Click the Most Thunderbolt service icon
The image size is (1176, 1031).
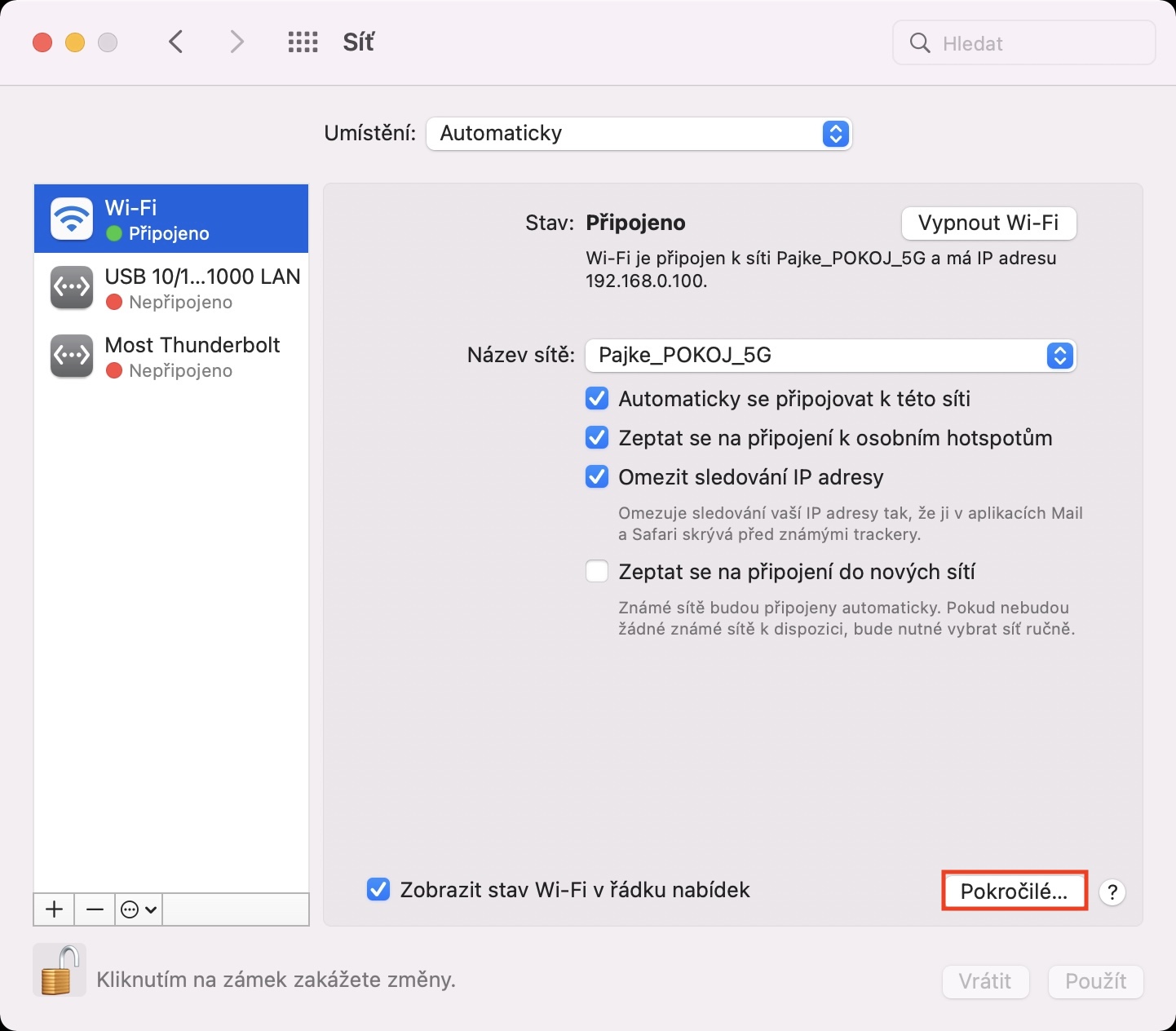72,356
